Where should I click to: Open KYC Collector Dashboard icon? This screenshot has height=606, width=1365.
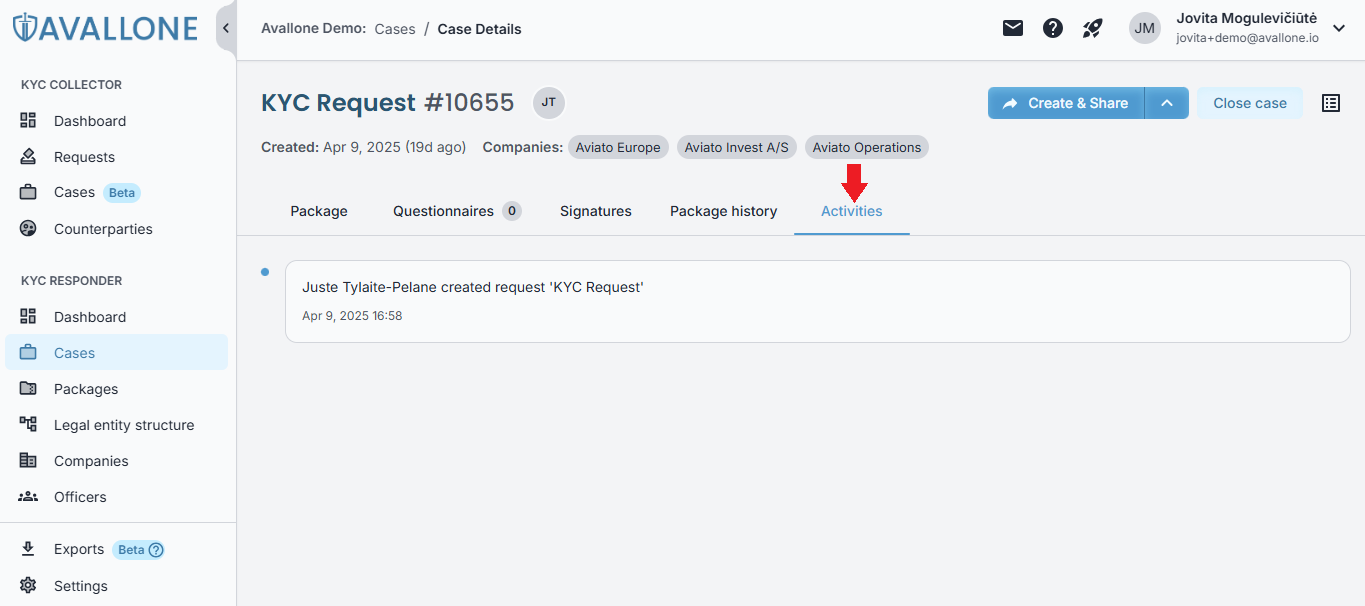(x=28, y=121)
